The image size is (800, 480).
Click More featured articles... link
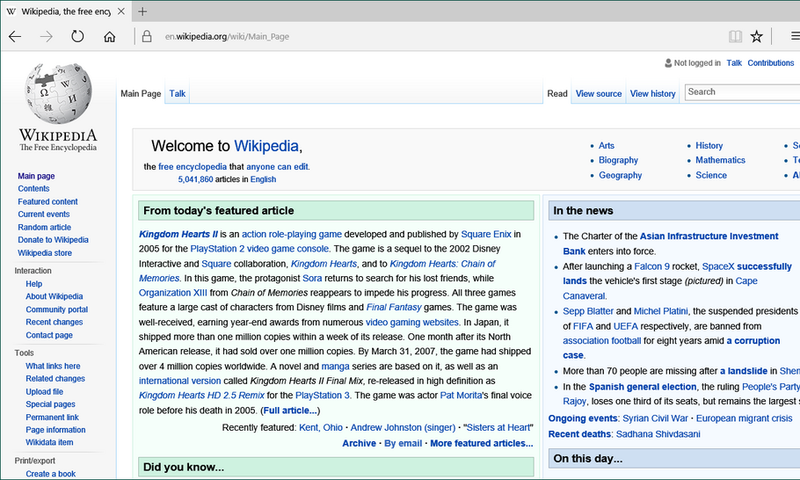481,443
